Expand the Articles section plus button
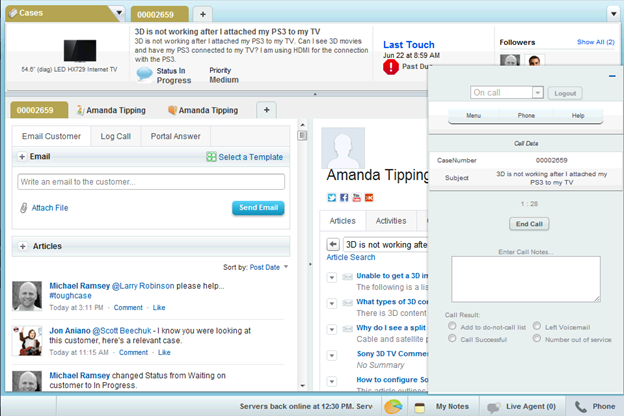The width and height of the screenshot is (624, 416). coord(23,246)
